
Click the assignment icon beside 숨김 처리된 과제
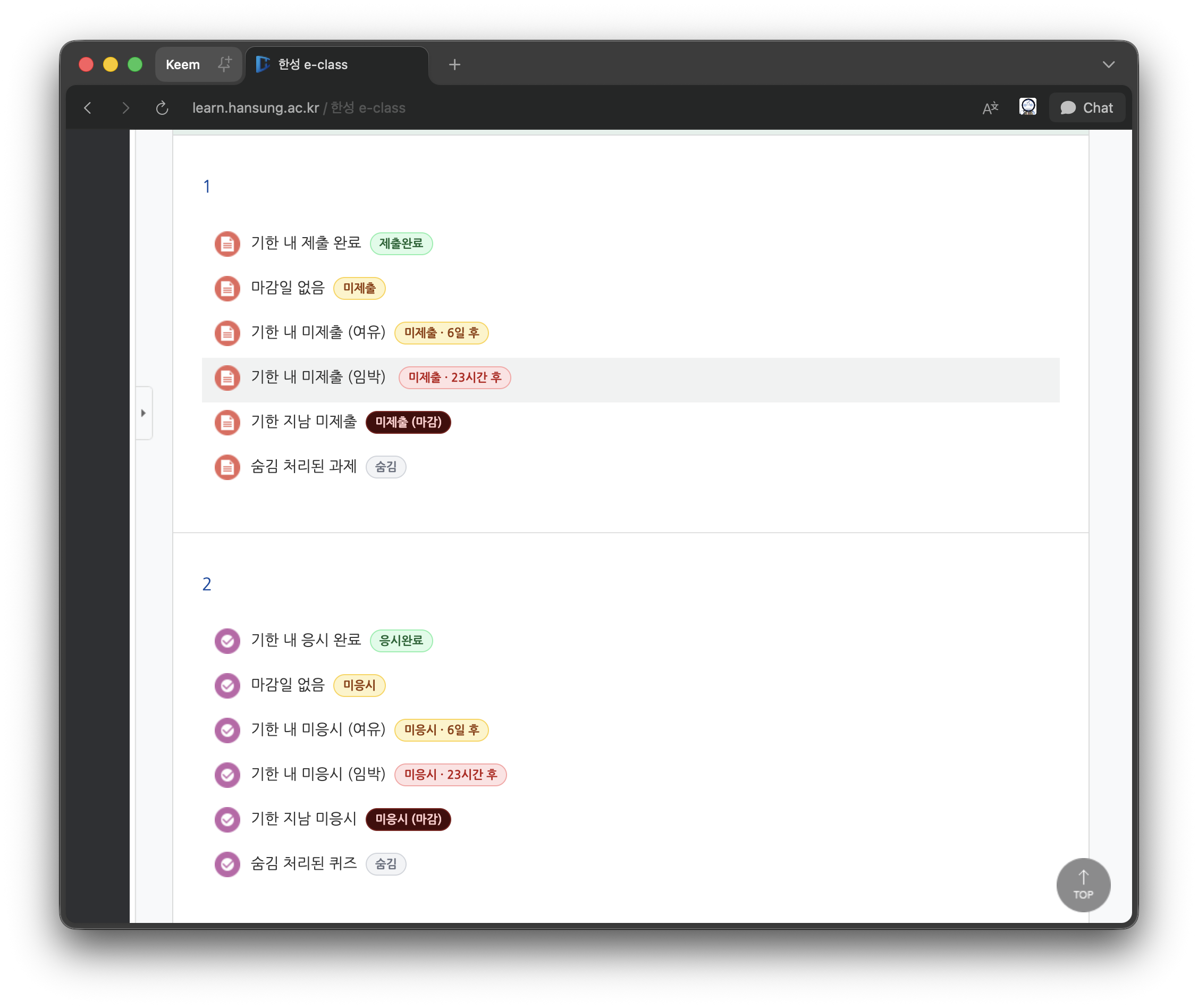coord(227,467)
